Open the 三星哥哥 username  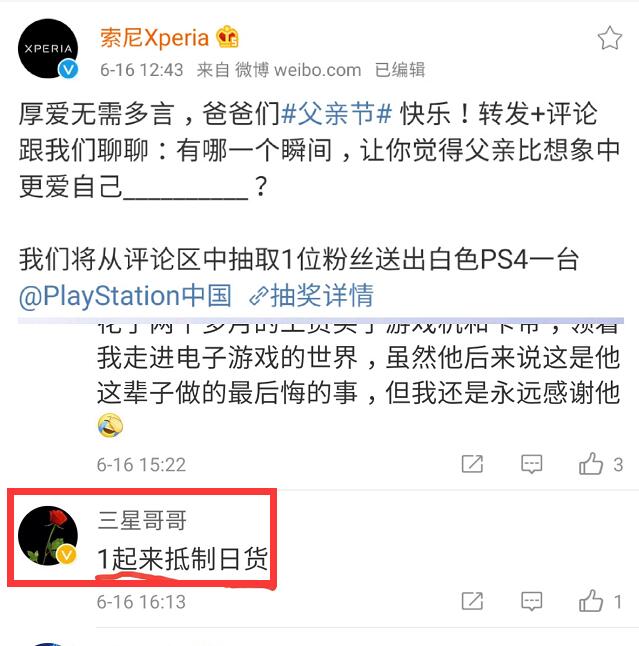pos(142,520)
